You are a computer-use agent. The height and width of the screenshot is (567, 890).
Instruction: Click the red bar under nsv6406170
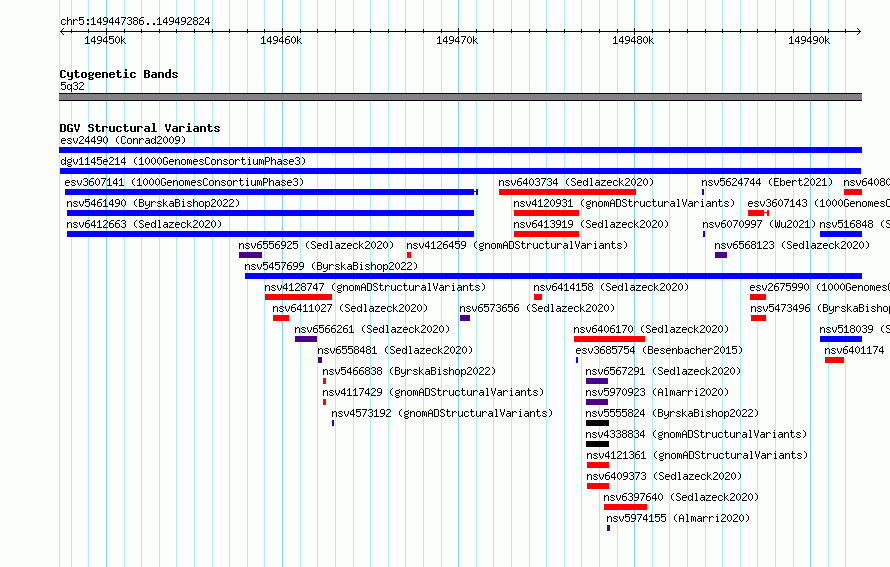[x=609, y=339]
